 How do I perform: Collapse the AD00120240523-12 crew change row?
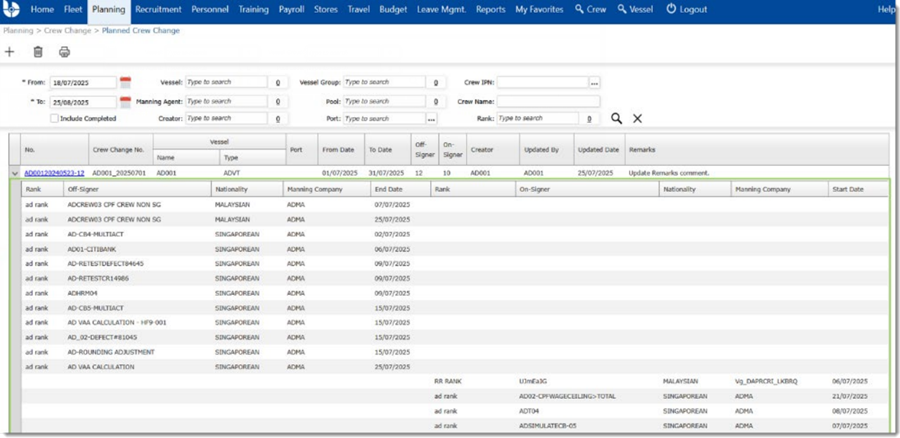[x=15, y=173]
